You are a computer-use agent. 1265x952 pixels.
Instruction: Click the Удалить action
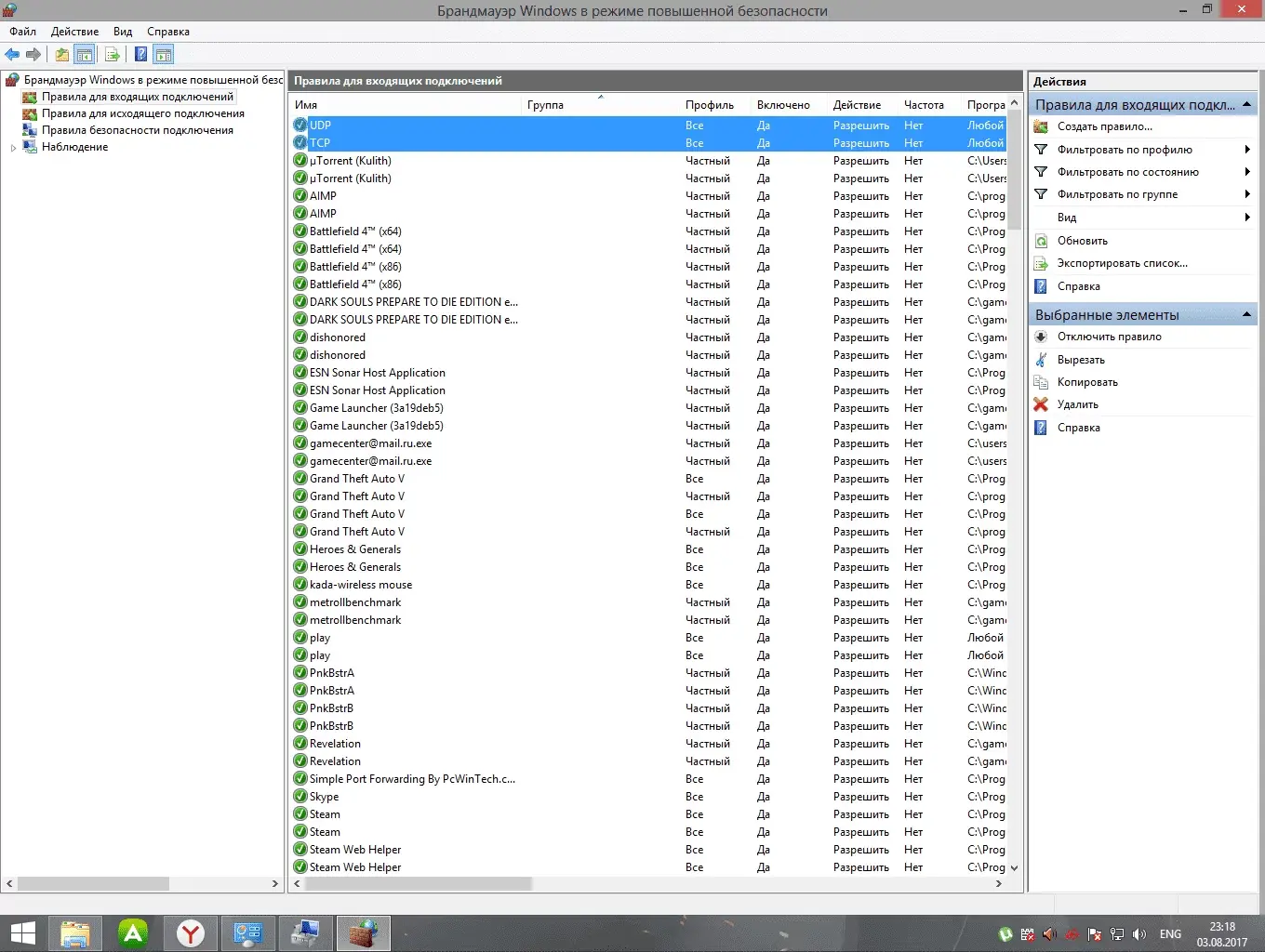coord(1078,404)
